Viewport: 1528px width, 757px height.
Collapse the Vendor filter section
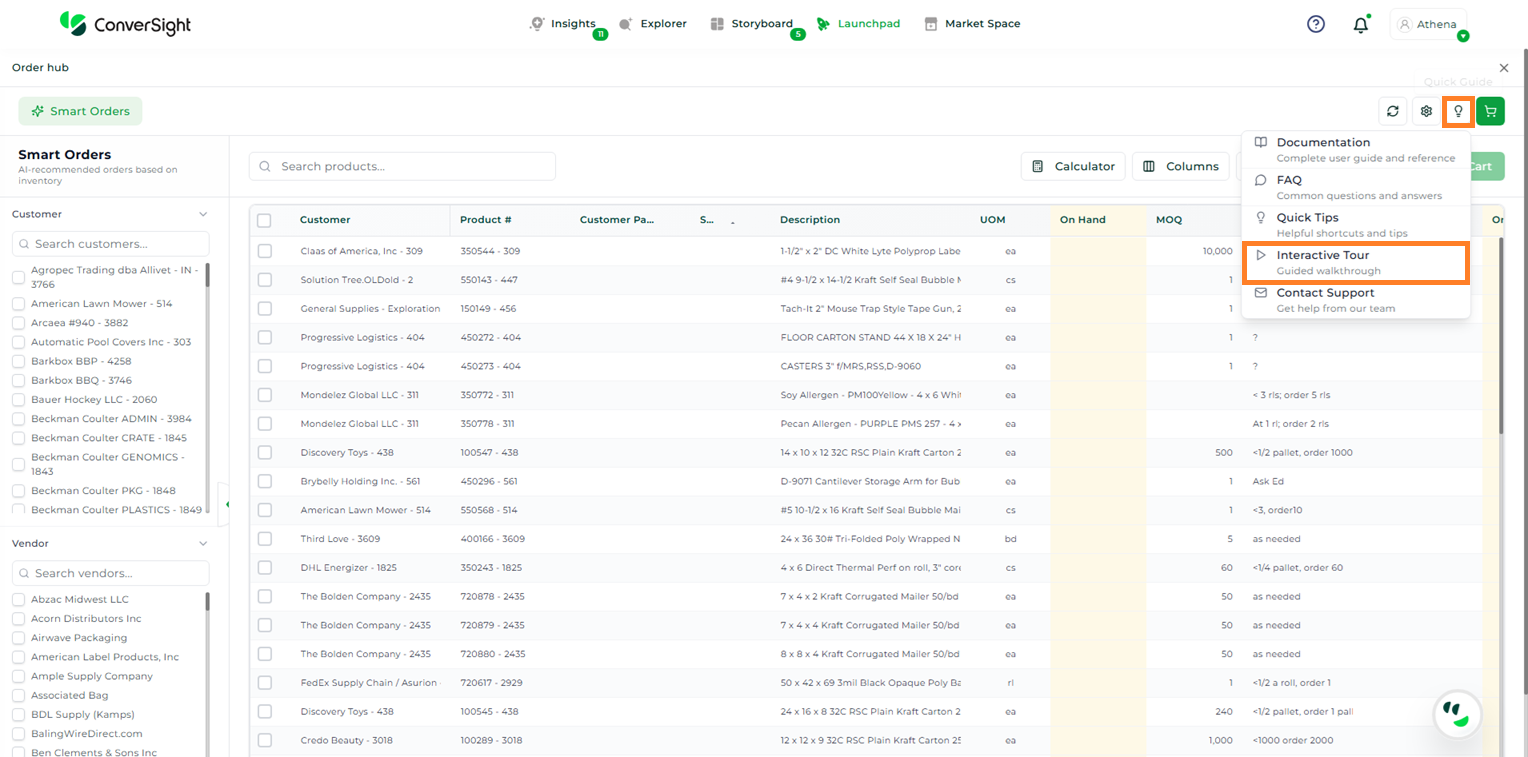(203, 544)
